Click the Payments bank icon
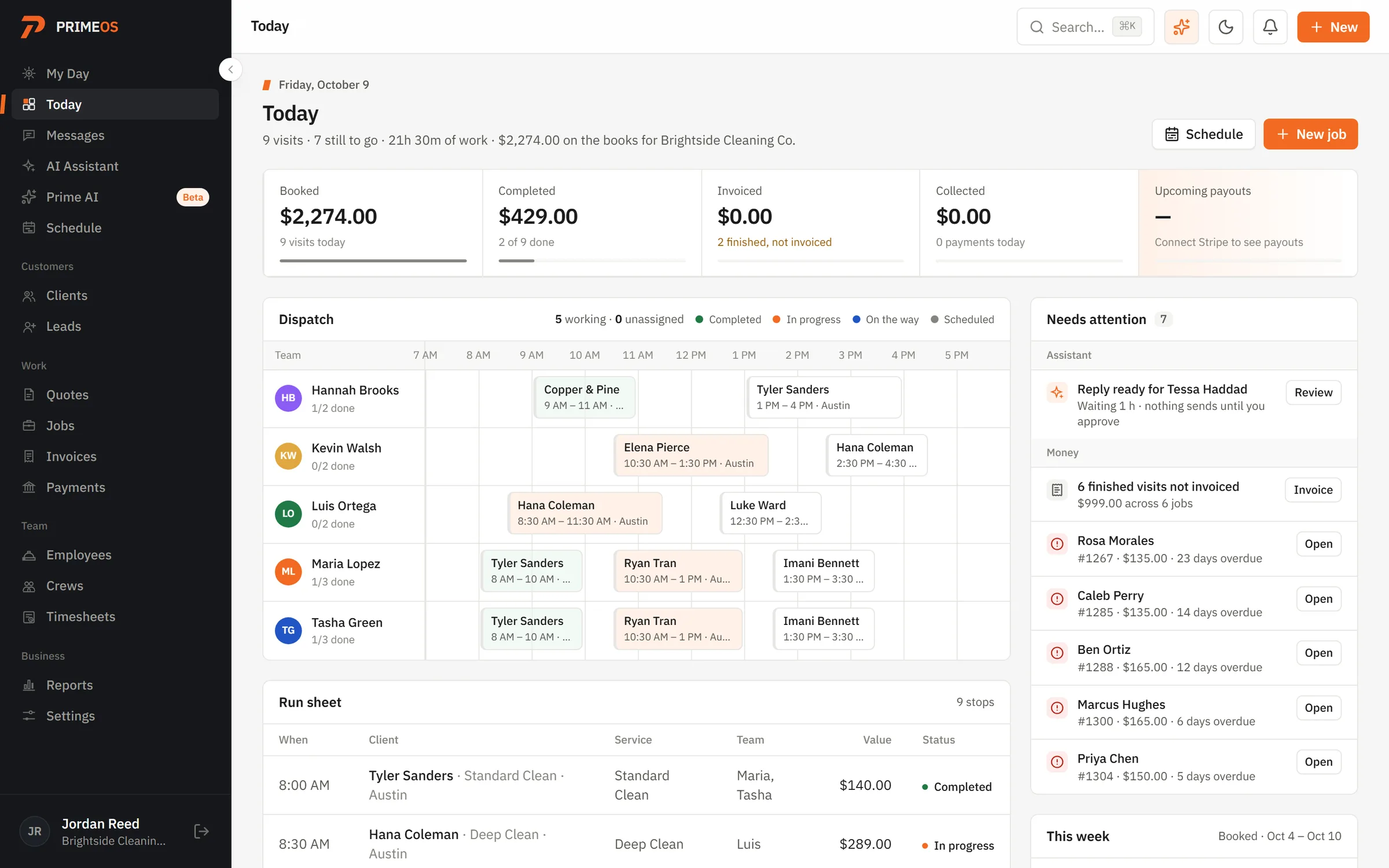 [29, 487]
